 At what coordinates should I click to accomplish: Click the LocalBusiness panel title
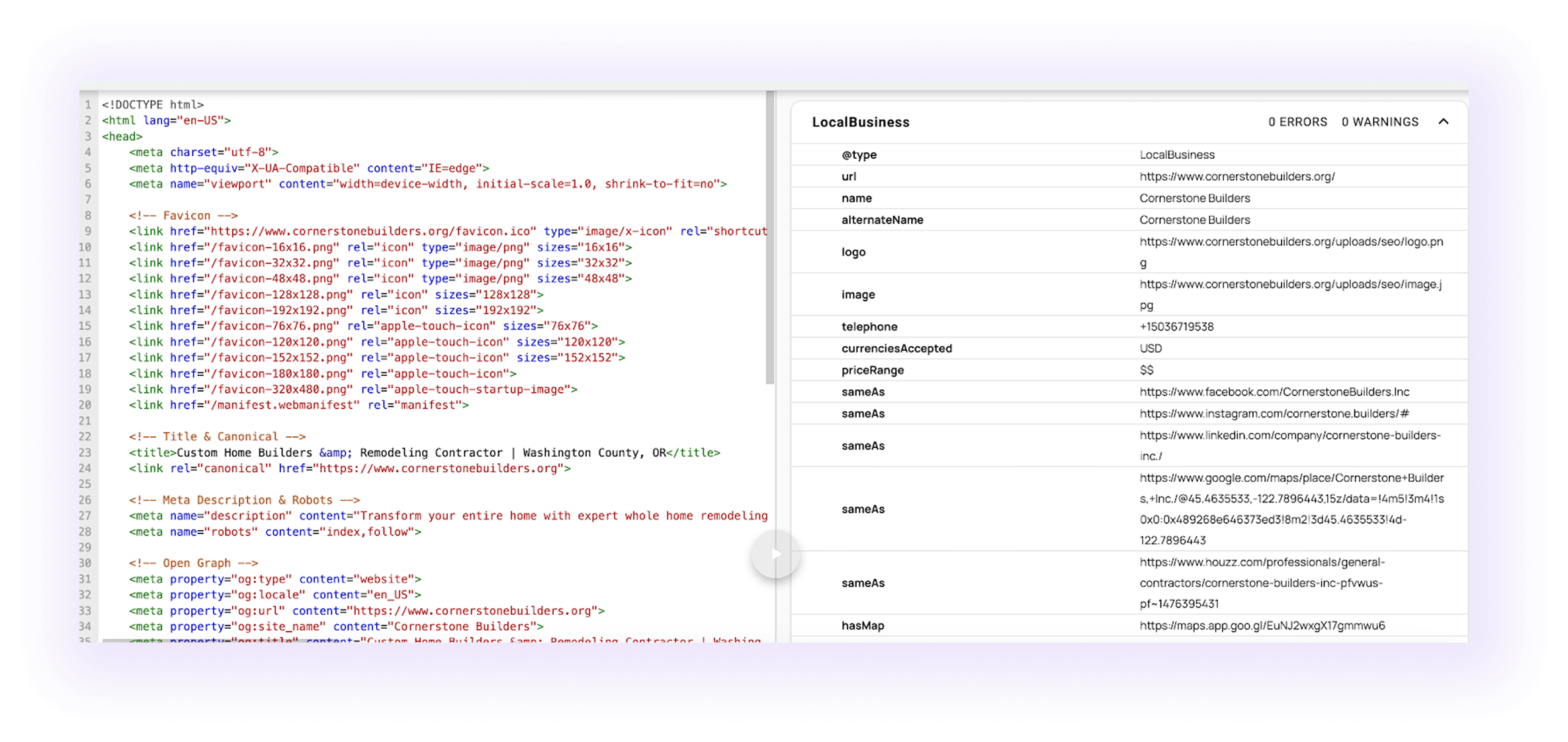click(860, 122)
